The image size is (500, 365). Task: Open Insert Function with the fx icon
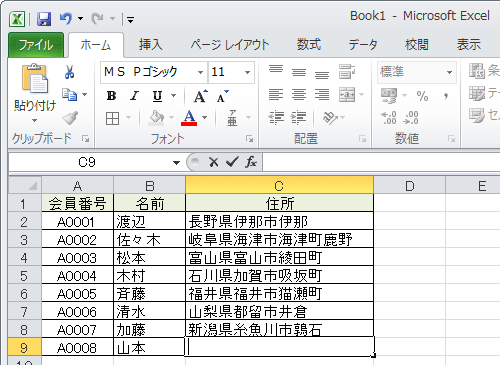[251, 162]
